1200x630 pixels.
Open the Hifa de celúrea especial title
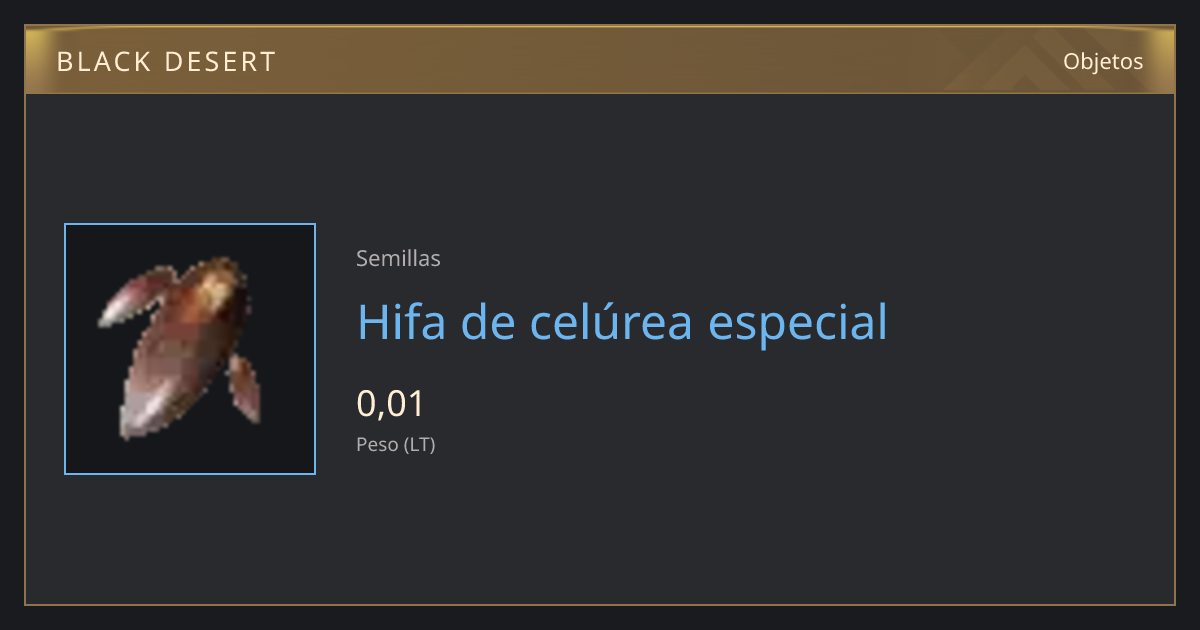622,322
